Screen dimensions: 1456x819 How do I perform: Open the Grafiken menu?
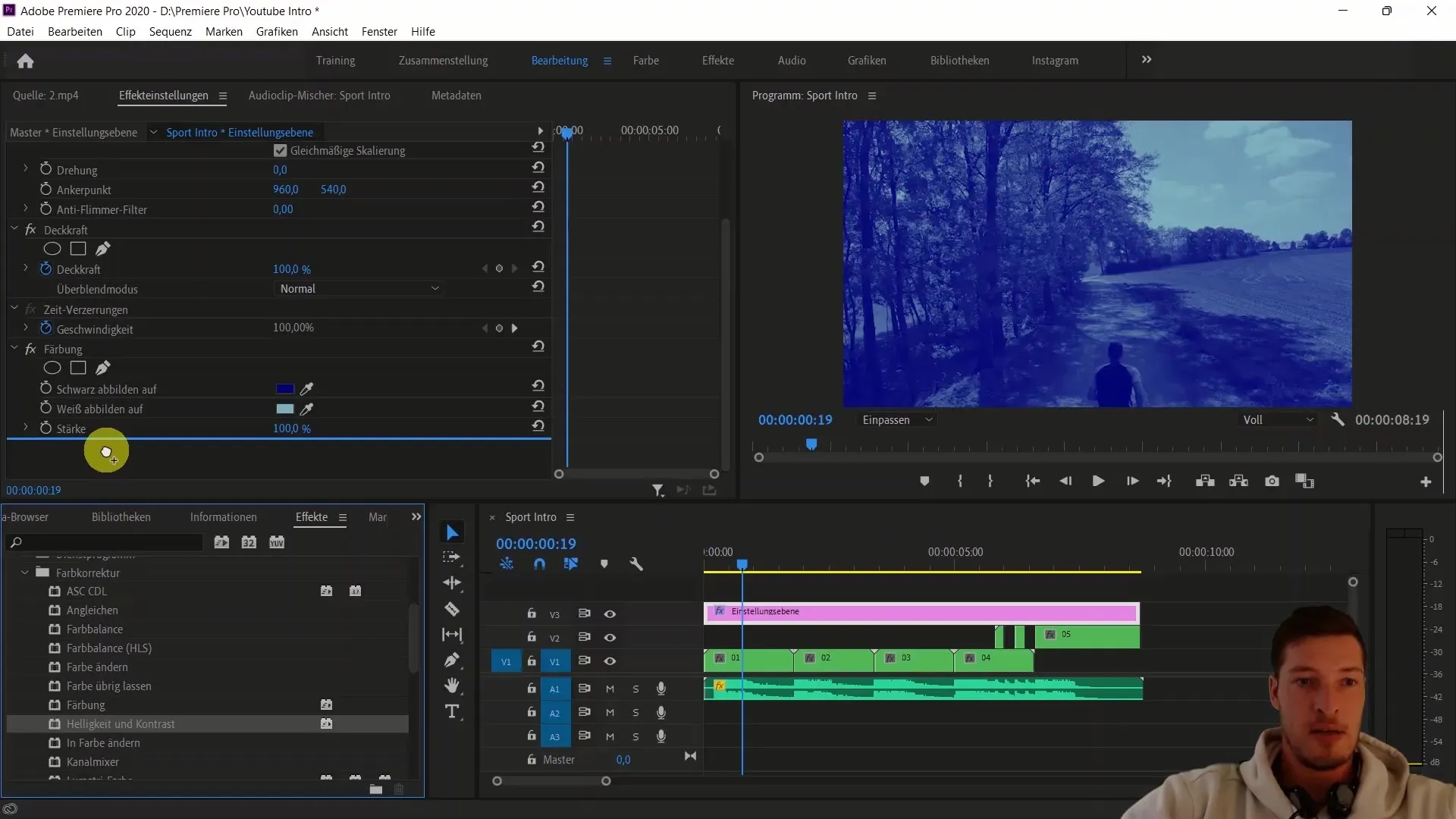[x=277, y=32]
